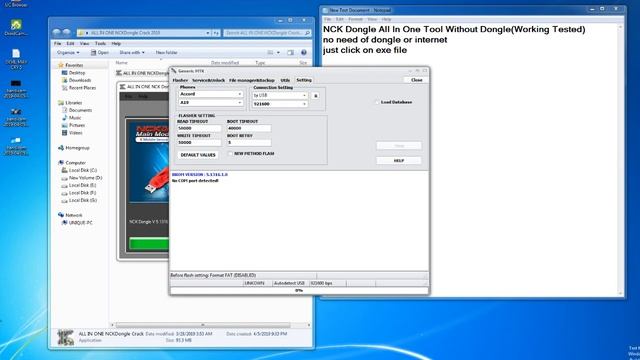Toggle the preview pane icon
The height and width of the screenshot is (360, 640).
pos(291,53)
